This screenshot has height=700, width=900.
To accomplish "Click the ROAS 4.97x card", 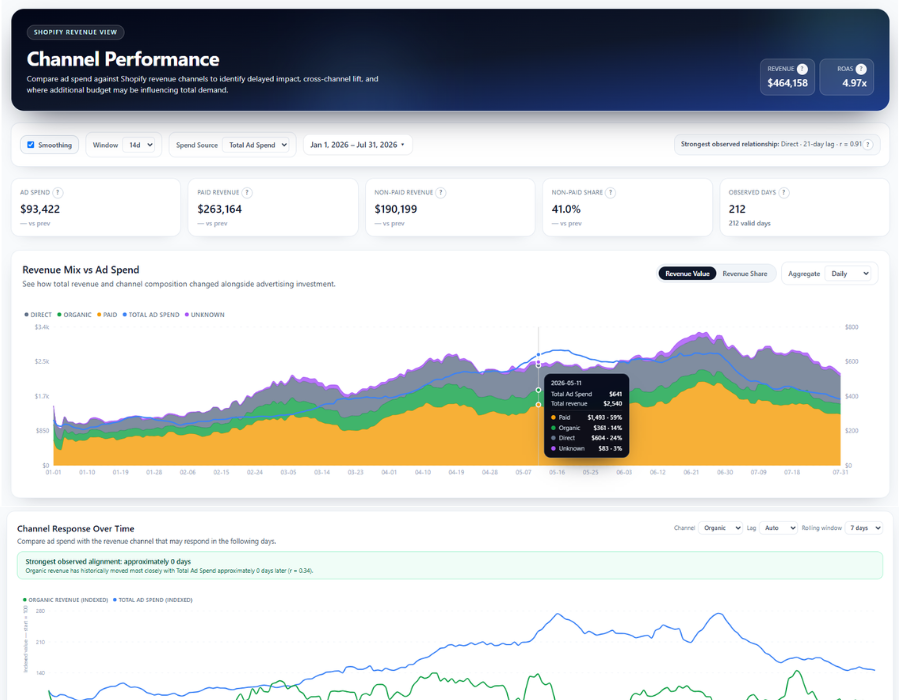I will click(847, 77).
